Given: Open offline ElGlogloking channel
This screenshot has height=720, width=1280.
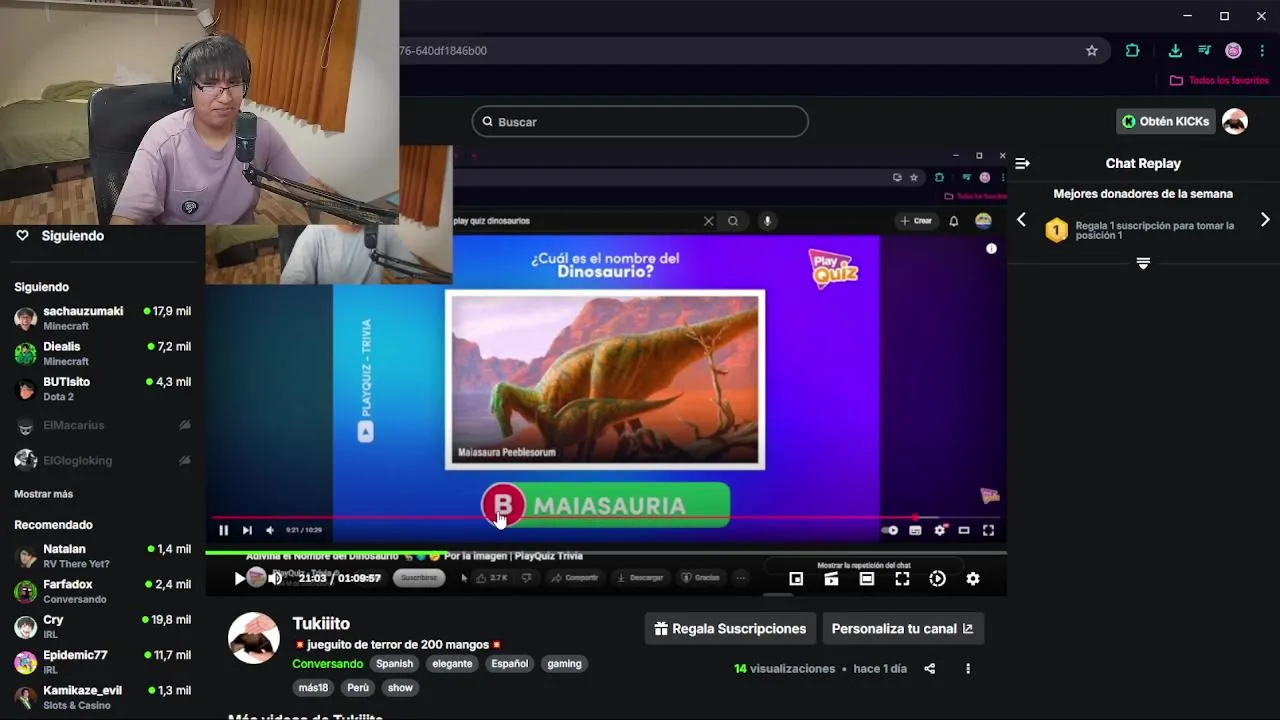Looking at the screenshot, I should tap(102, 460).
